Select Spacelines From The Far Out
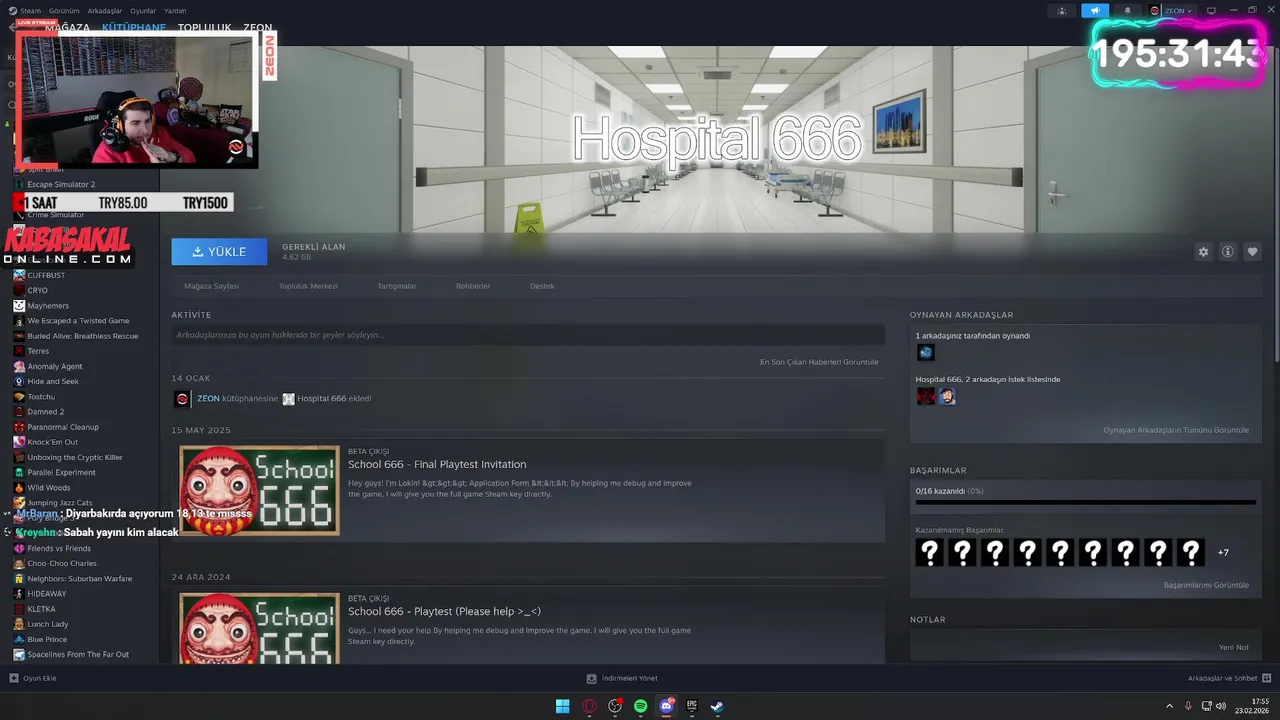 78,654
